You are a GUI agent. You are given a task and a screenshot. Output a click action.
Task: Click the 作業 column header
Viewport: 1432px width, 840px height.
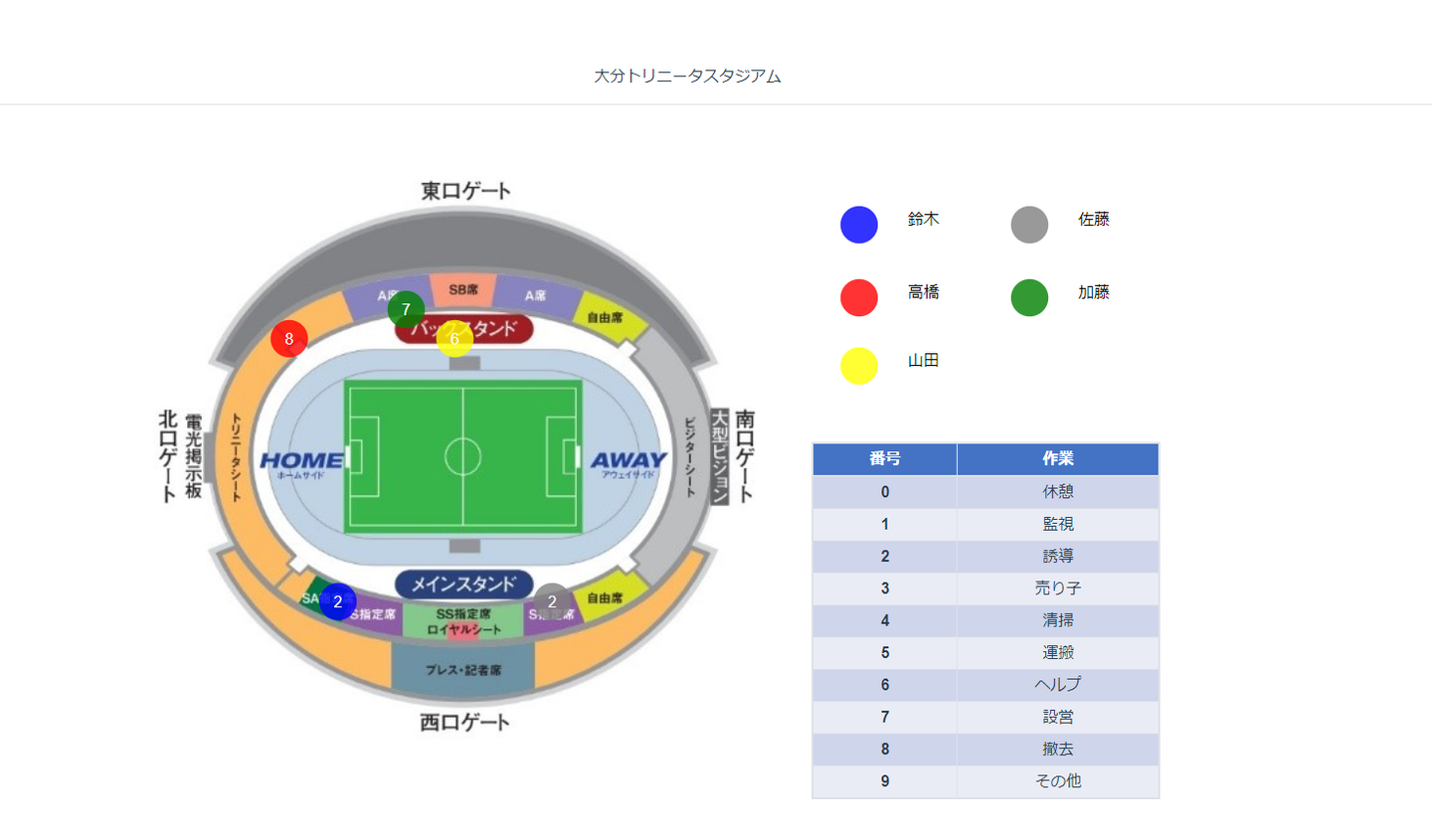(1057, 458)
